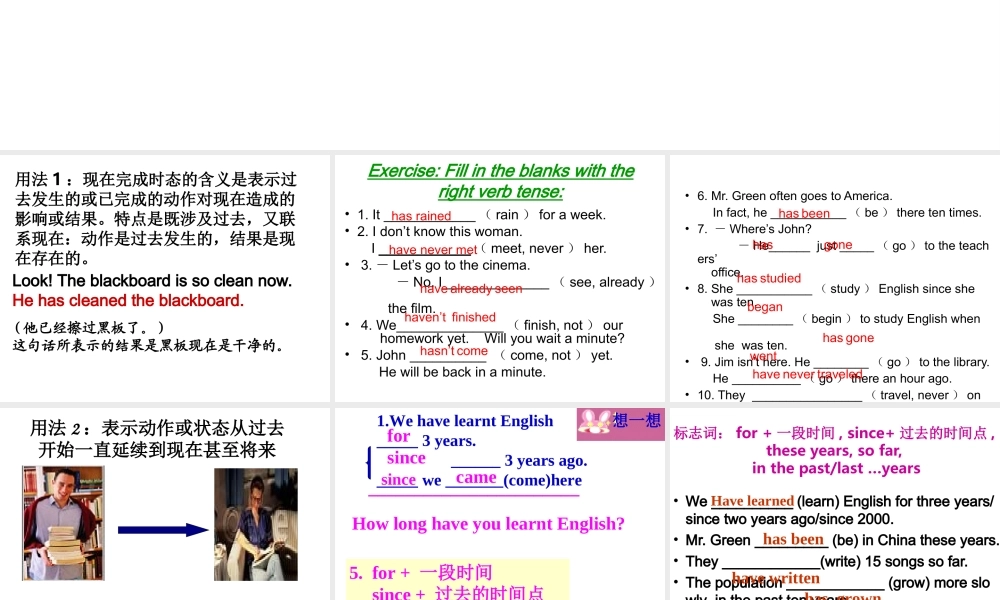Click the answer 'for' before '3 years.'
The height and width of the screenshot is (600, 1000).
coord(398,436)
